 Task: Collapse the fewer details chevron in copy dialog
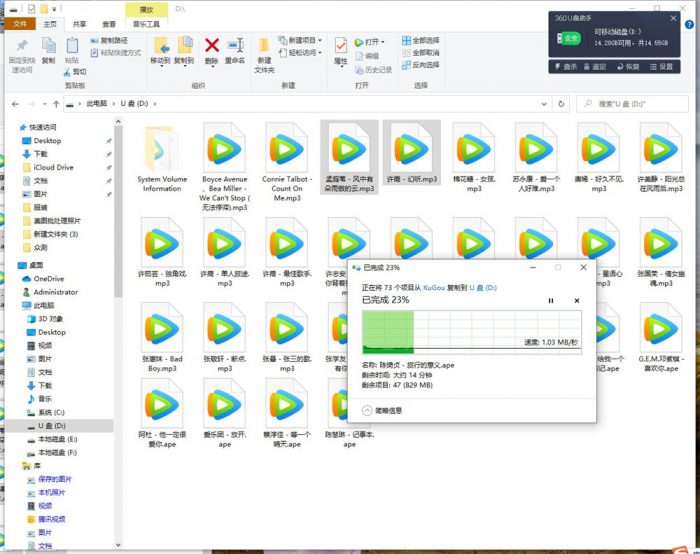coord(367,410)
